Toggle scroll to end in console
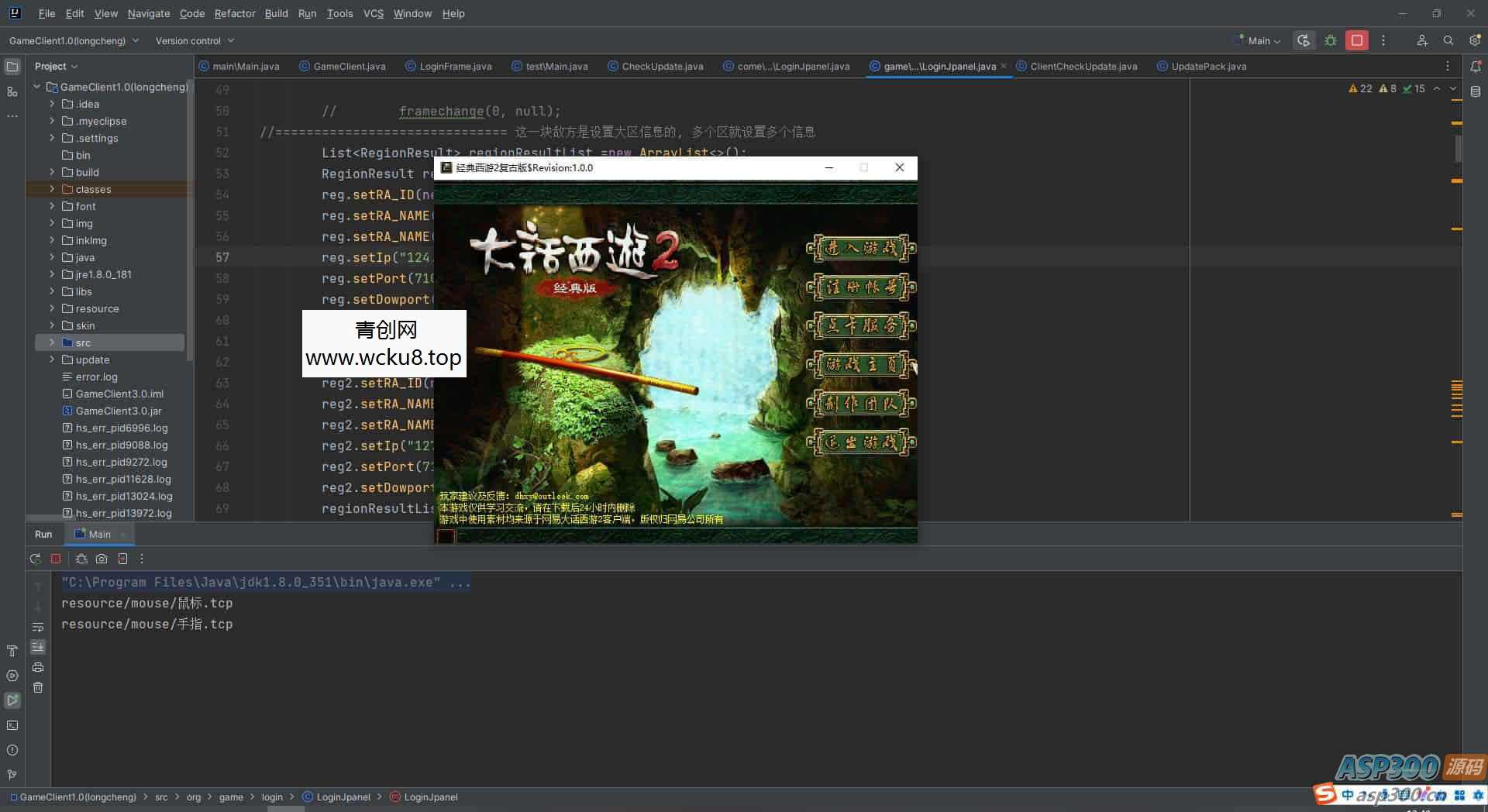The image size is (1488, 812). 38,647
